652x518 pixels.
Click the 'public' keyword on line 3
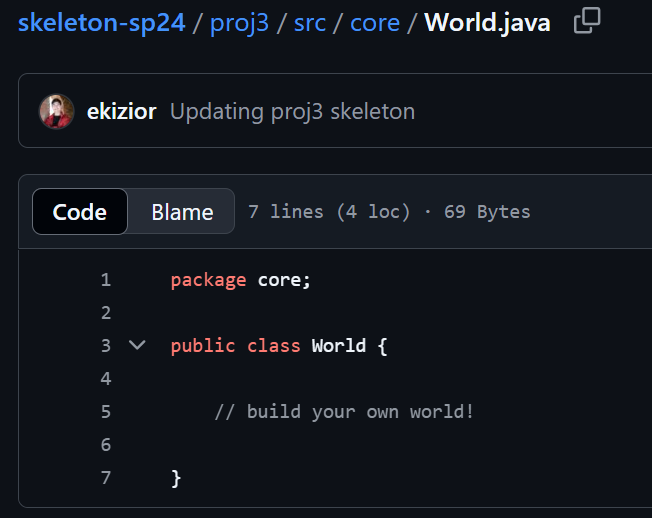203,346
